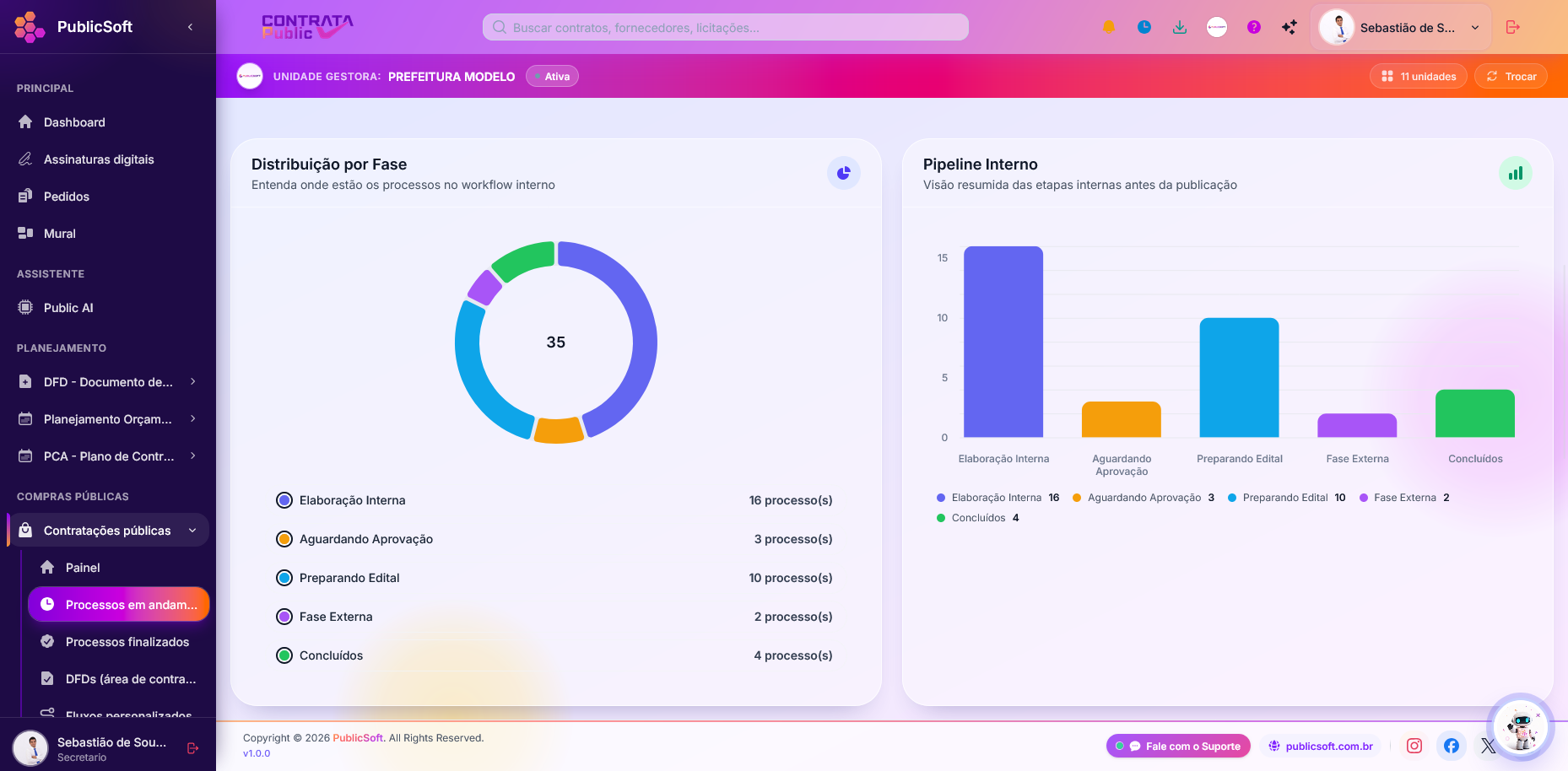Image resolution: width=1568 pixels, height=771 pixels.
Task: Click the sparkle AI icon in header
Action: pyautogui.click(x=1289, y=27)
